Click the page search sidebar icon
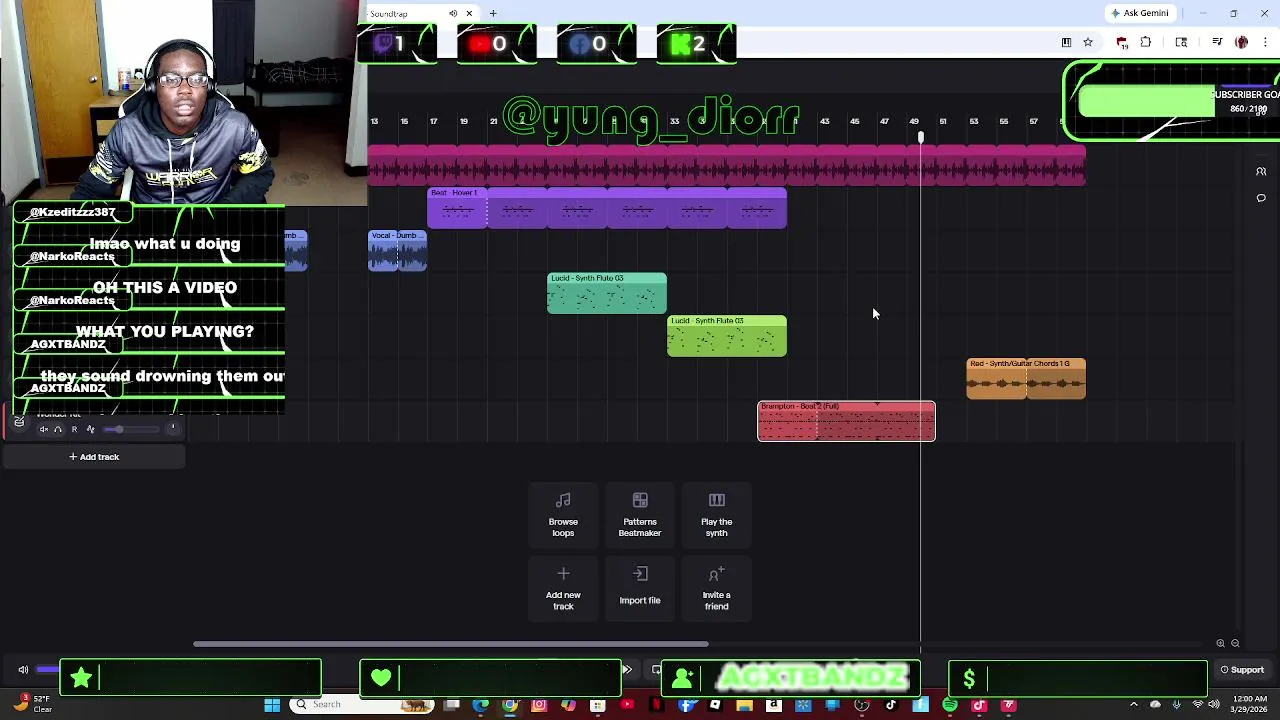 point(1181,42)
